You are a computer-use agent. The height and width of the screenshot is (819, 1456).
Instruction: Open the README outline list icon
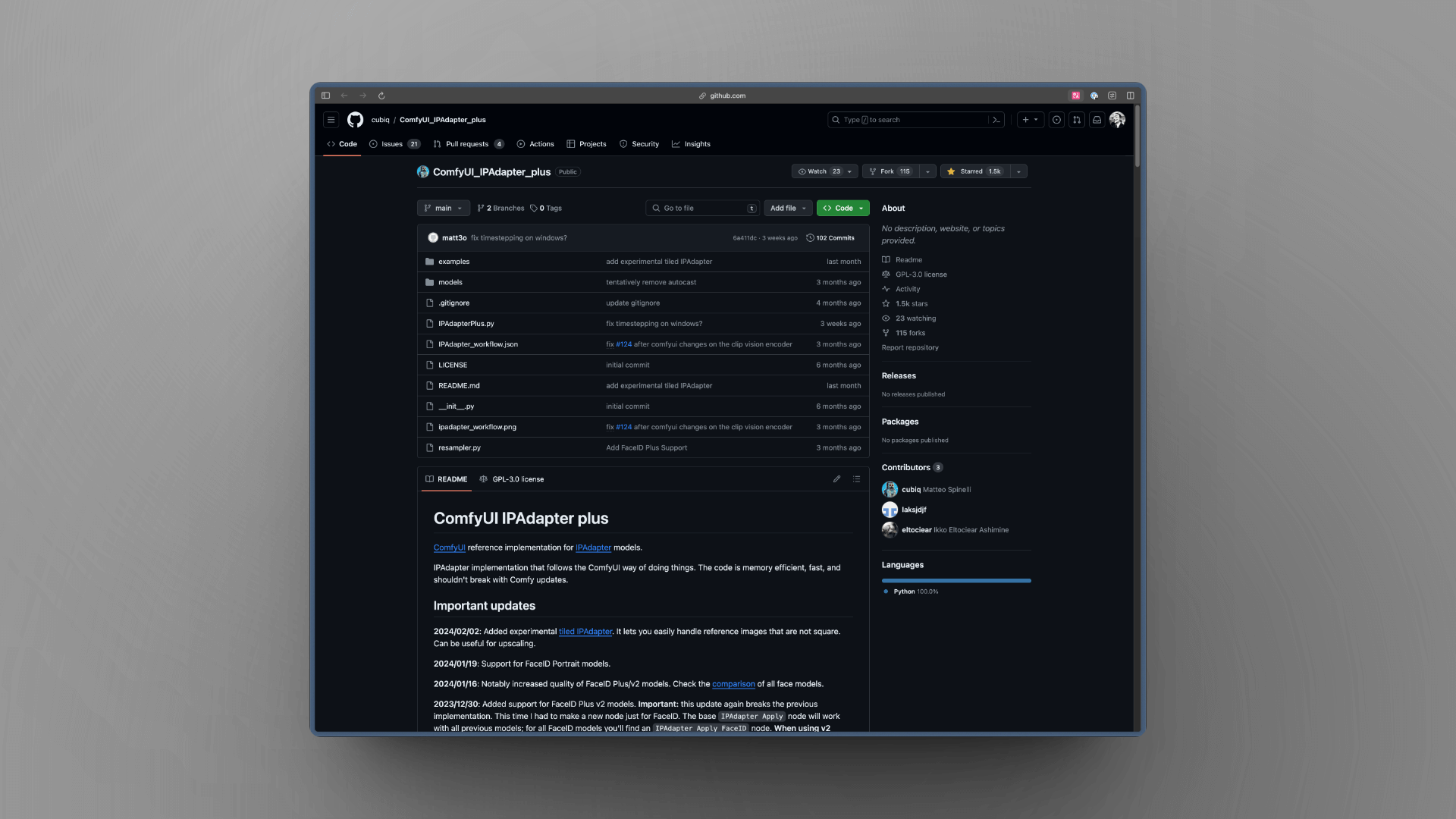tap(856, 479)
